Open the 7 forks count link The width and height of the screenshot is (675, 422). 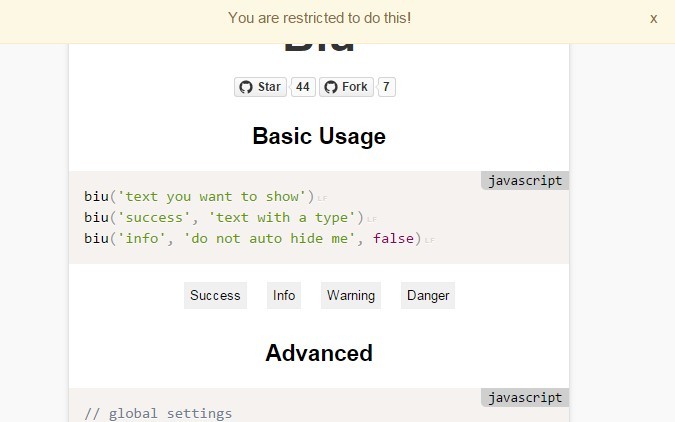click(x=386, y=87)
